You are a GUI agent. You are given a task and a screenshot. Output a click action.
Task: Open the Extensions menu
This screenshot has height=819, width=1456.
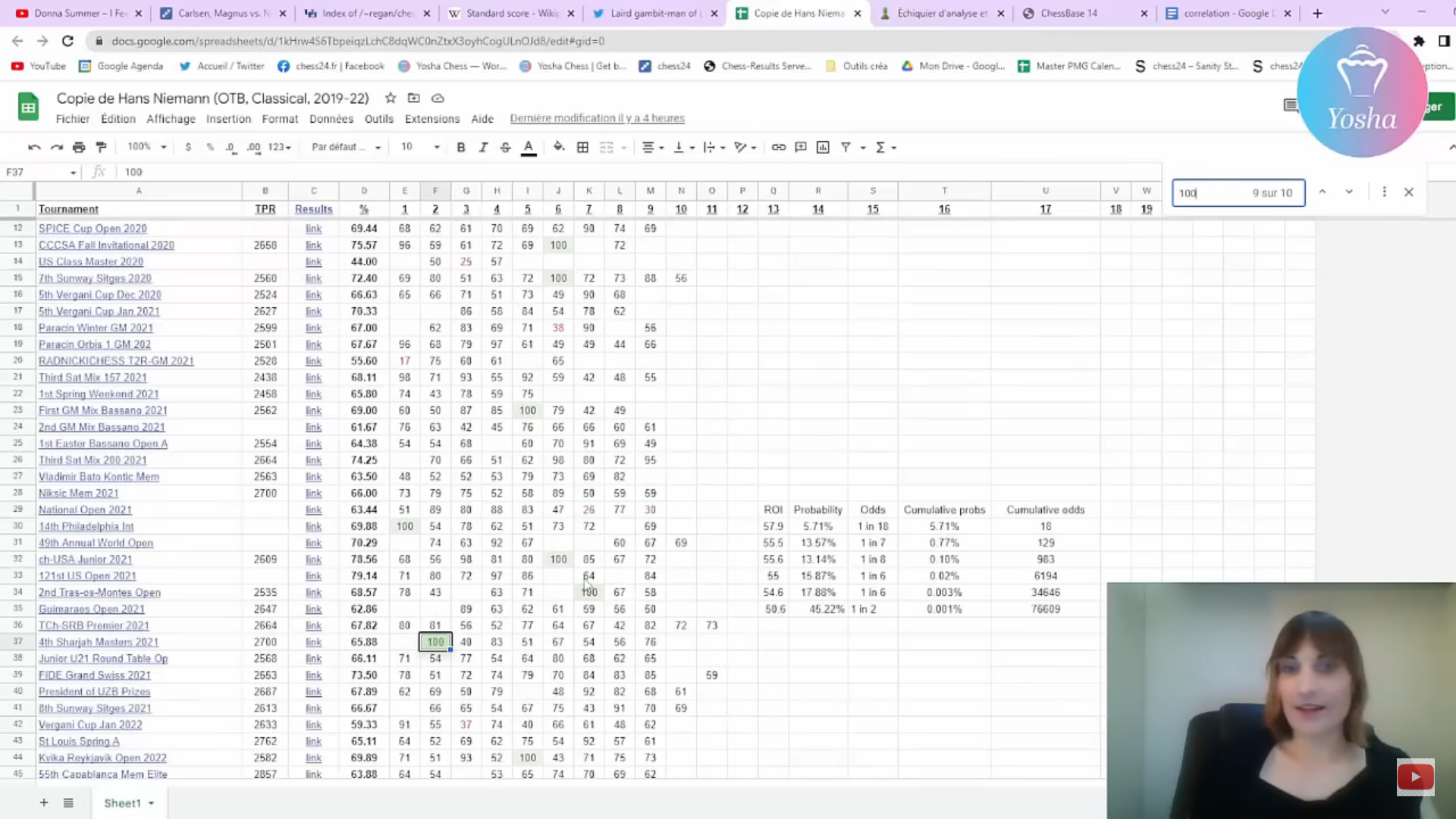tap(431, 119)
